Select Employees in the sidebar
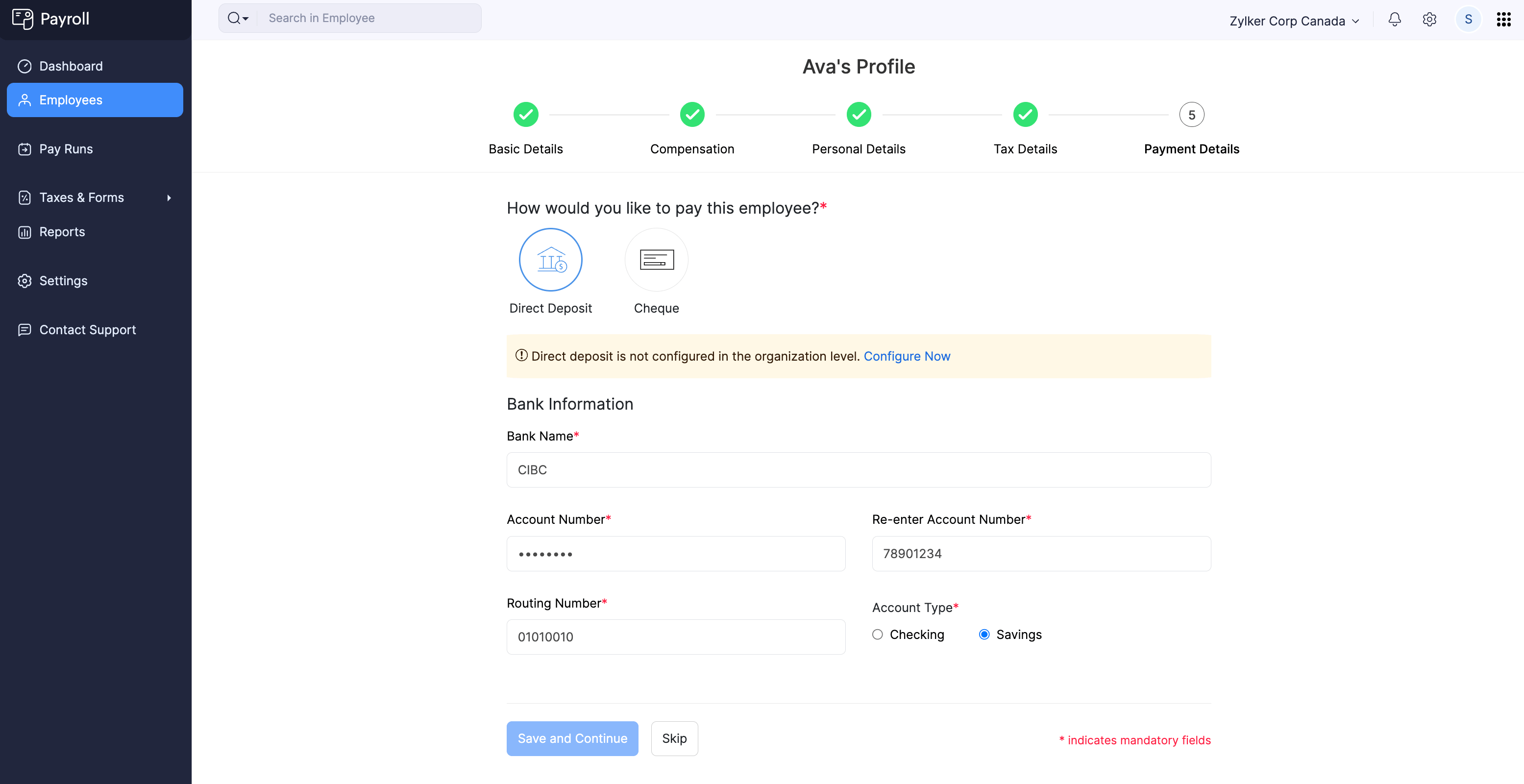The width and height of the screenshot is (1524, 784). click(x=71, y=99)
